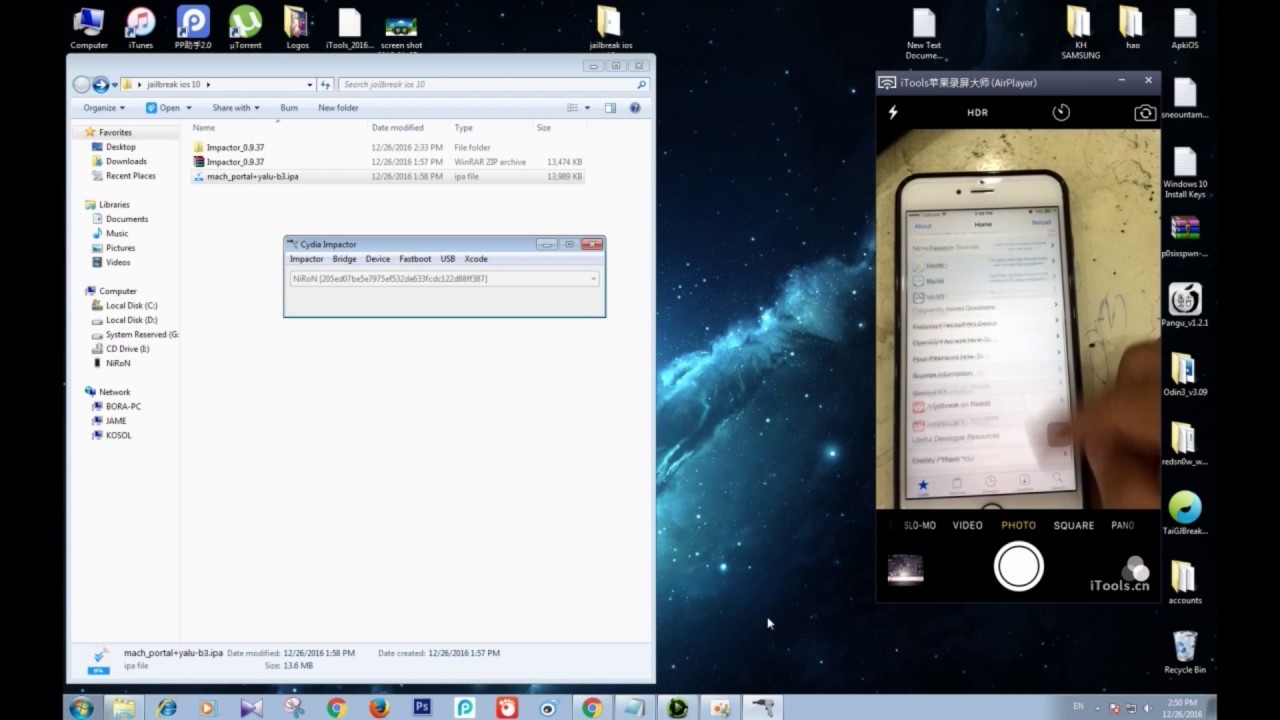Open Firefox from the taskbar
Screen dimensions: 1280x720
tap(379, 708)
